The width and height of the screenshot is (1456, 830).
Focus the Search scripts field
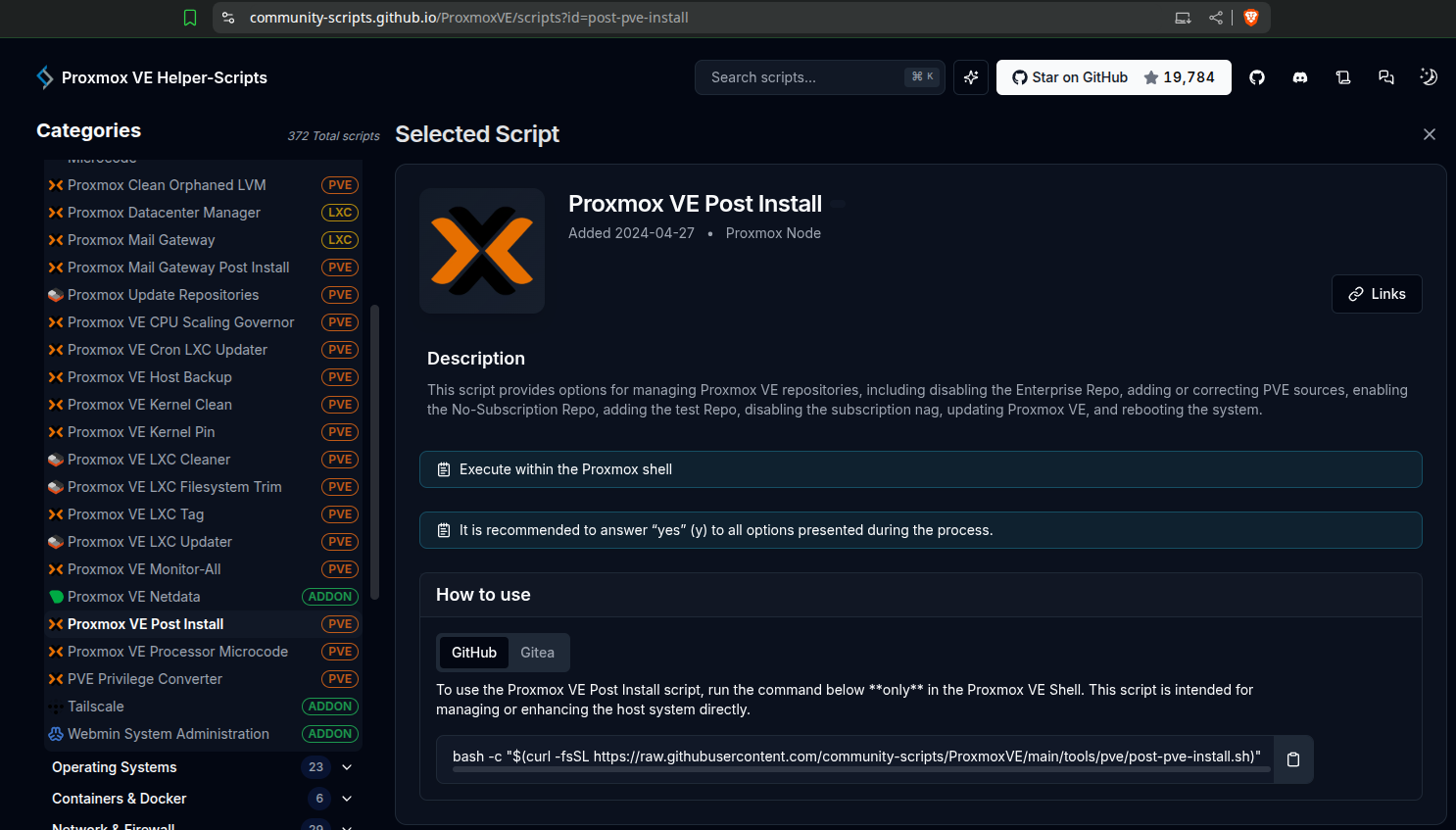pos(803,77)
